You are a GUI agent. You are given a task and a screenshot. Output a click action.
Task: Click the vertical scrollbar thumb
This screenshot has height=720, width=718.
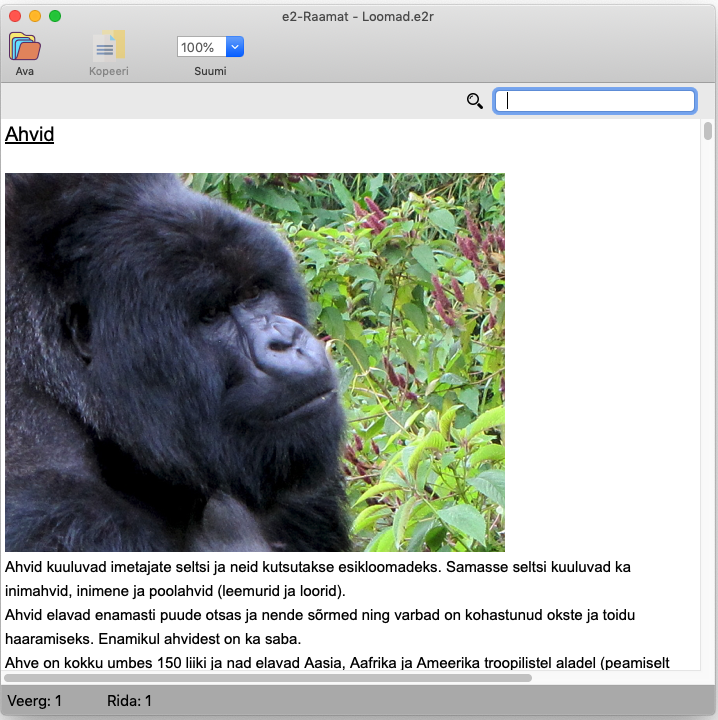(708, 131)
